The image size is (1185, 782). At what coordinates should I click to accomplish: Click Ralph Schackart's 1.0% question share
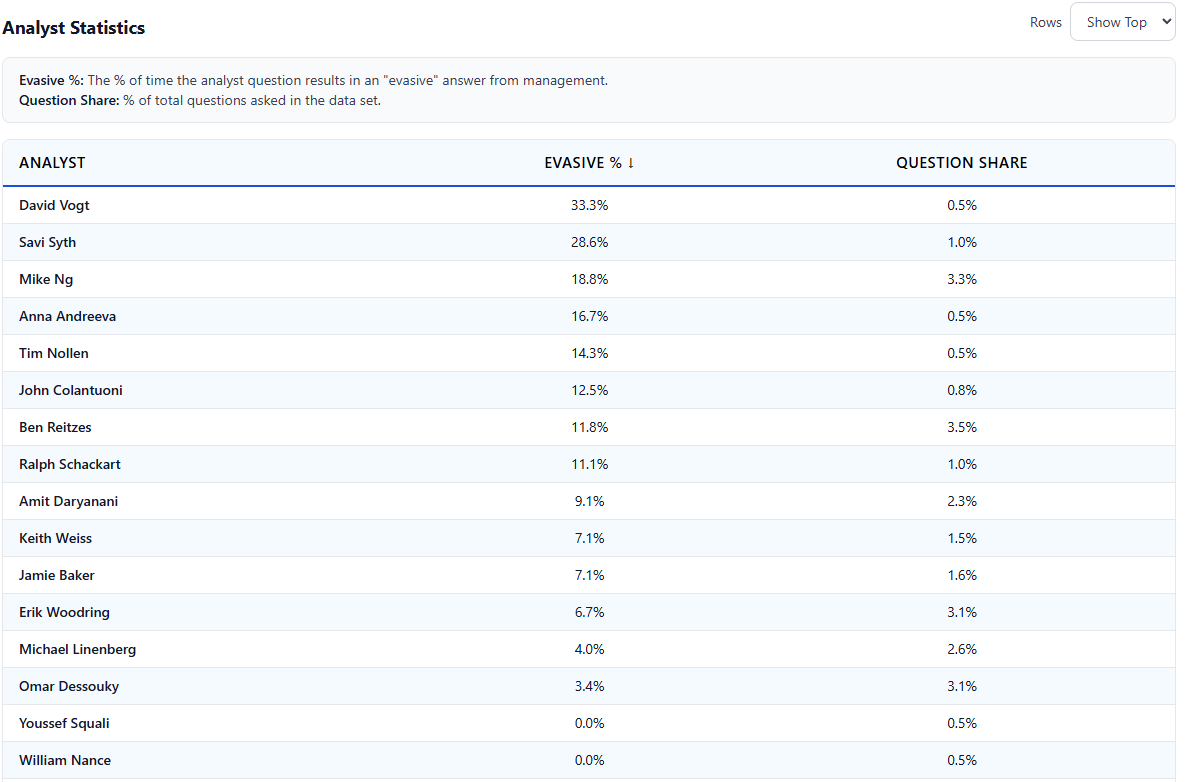click(962, 465)
